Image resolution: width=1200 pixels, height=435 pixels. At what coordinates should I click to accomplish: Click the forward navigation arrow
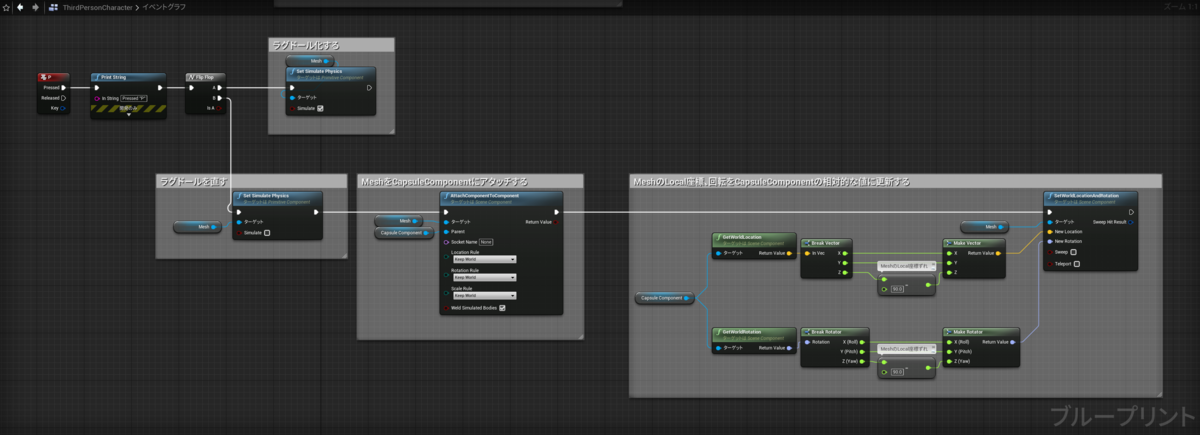coord(36,7)
